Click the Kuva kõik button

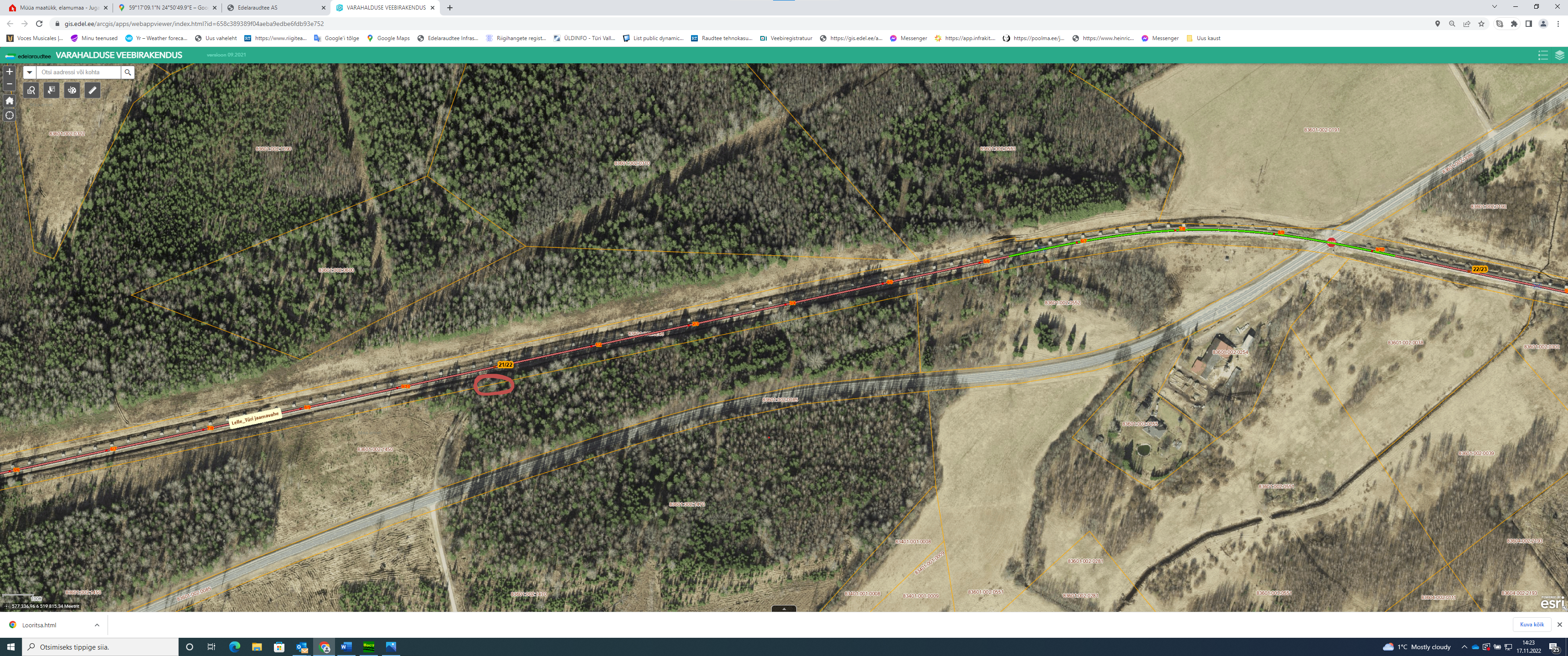[1531, 625]
